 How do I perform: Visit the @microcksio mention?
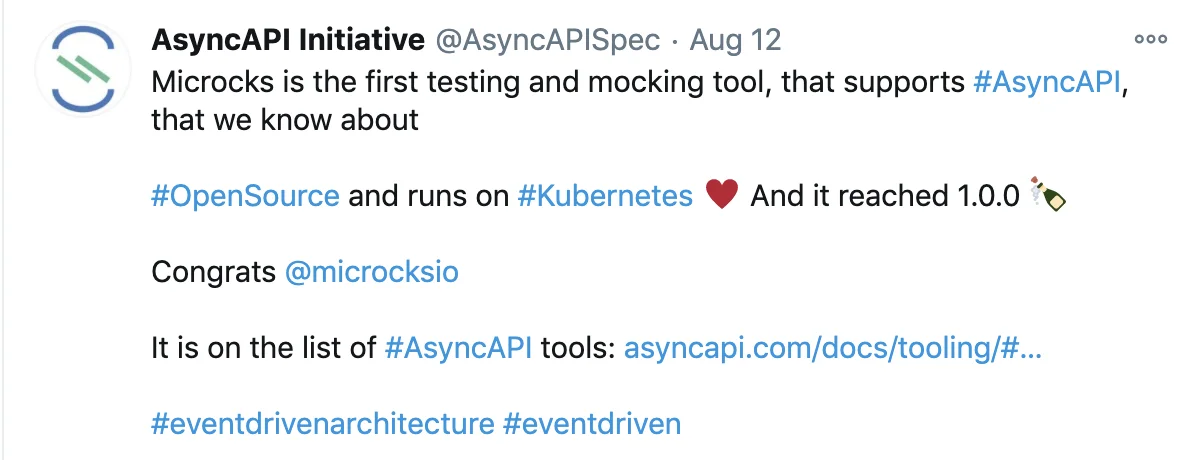pos(372,272)
